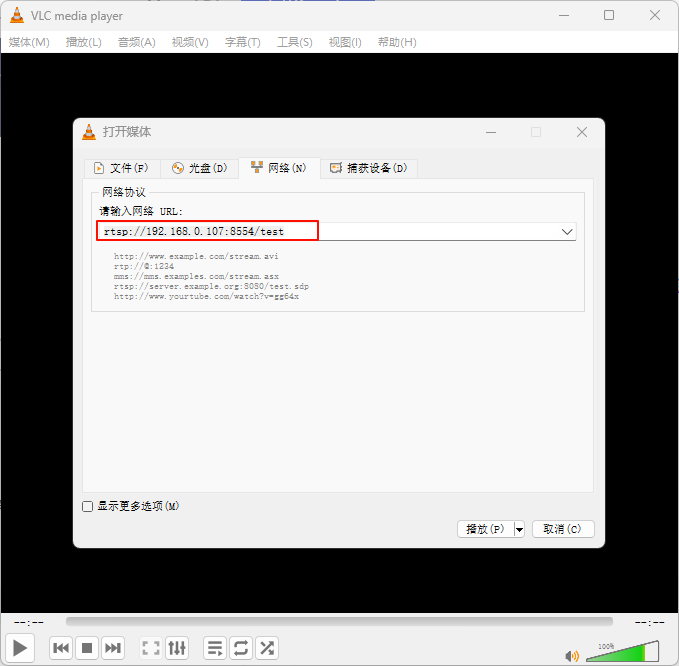This screenshot has height=666, width=679.
Task: Adjust the volume slider at 100%
Action: (622, 651)
